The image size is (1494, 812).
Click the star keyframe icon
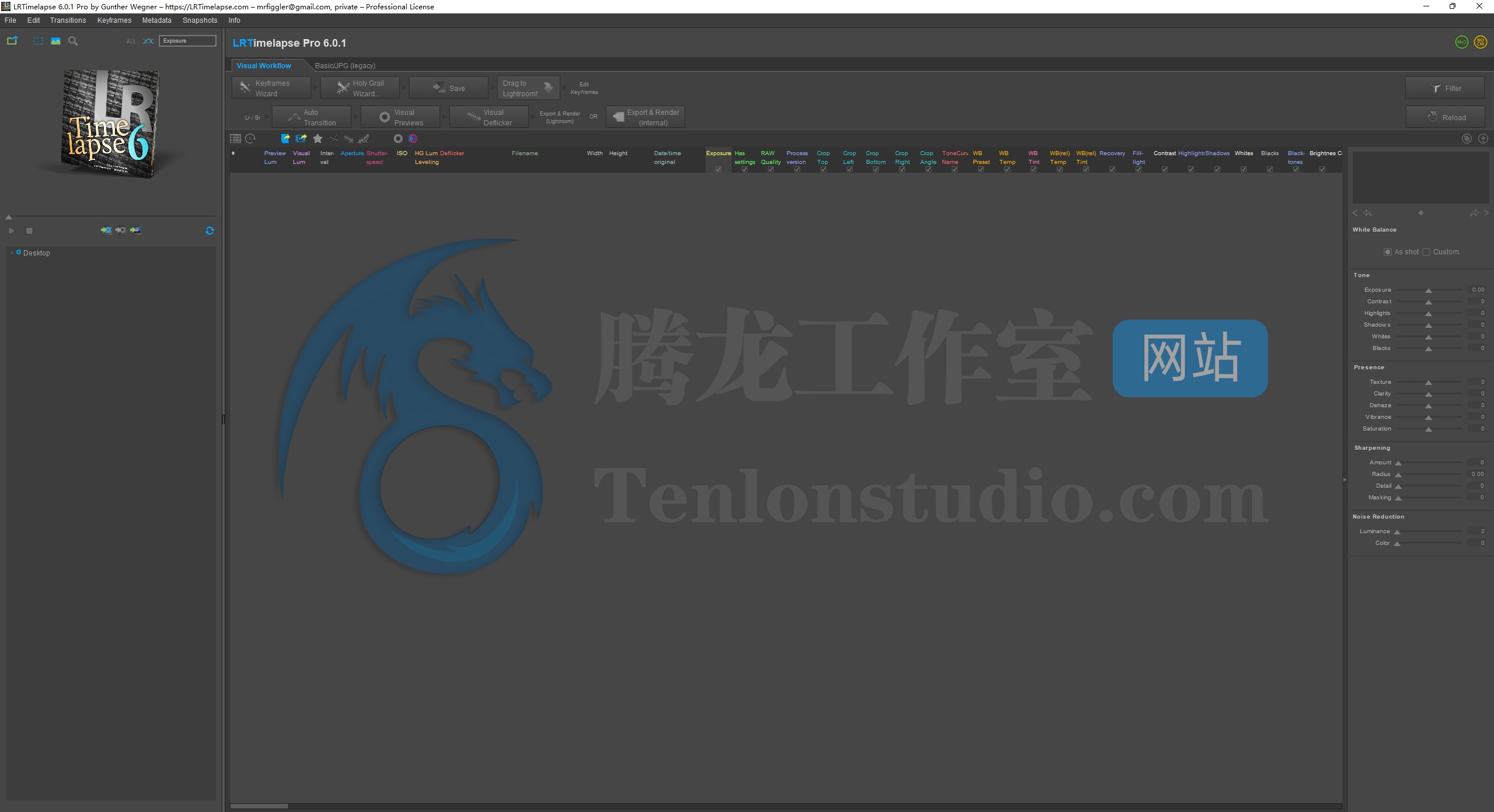(317, 138)
